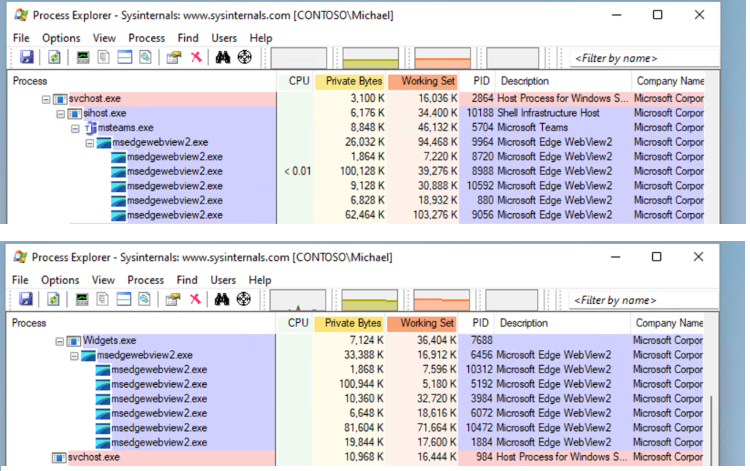
Task: Select crosshair target icon in top window
Action: click(244, 57)
